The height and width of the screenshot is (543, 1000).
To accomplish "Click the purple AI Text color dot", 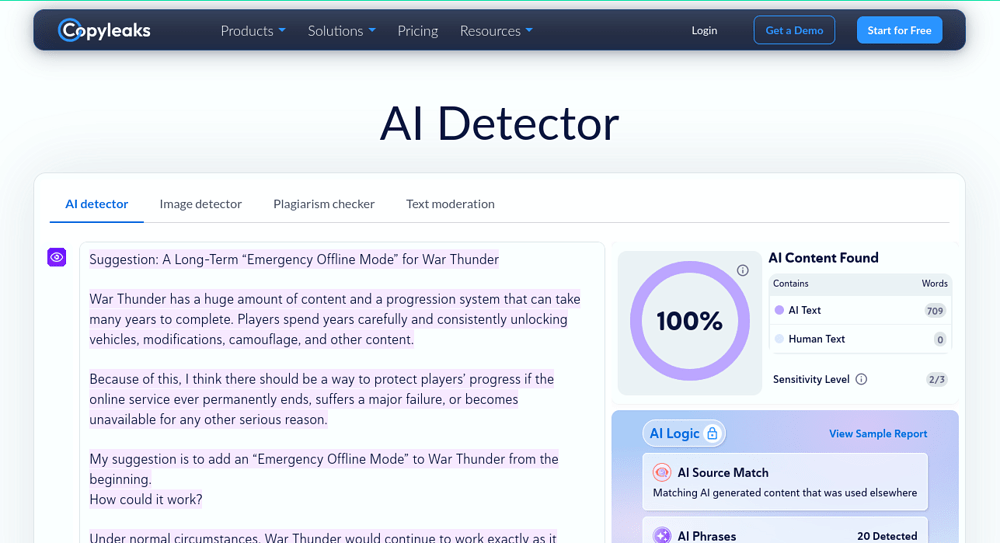I will [x=779, y=310].
